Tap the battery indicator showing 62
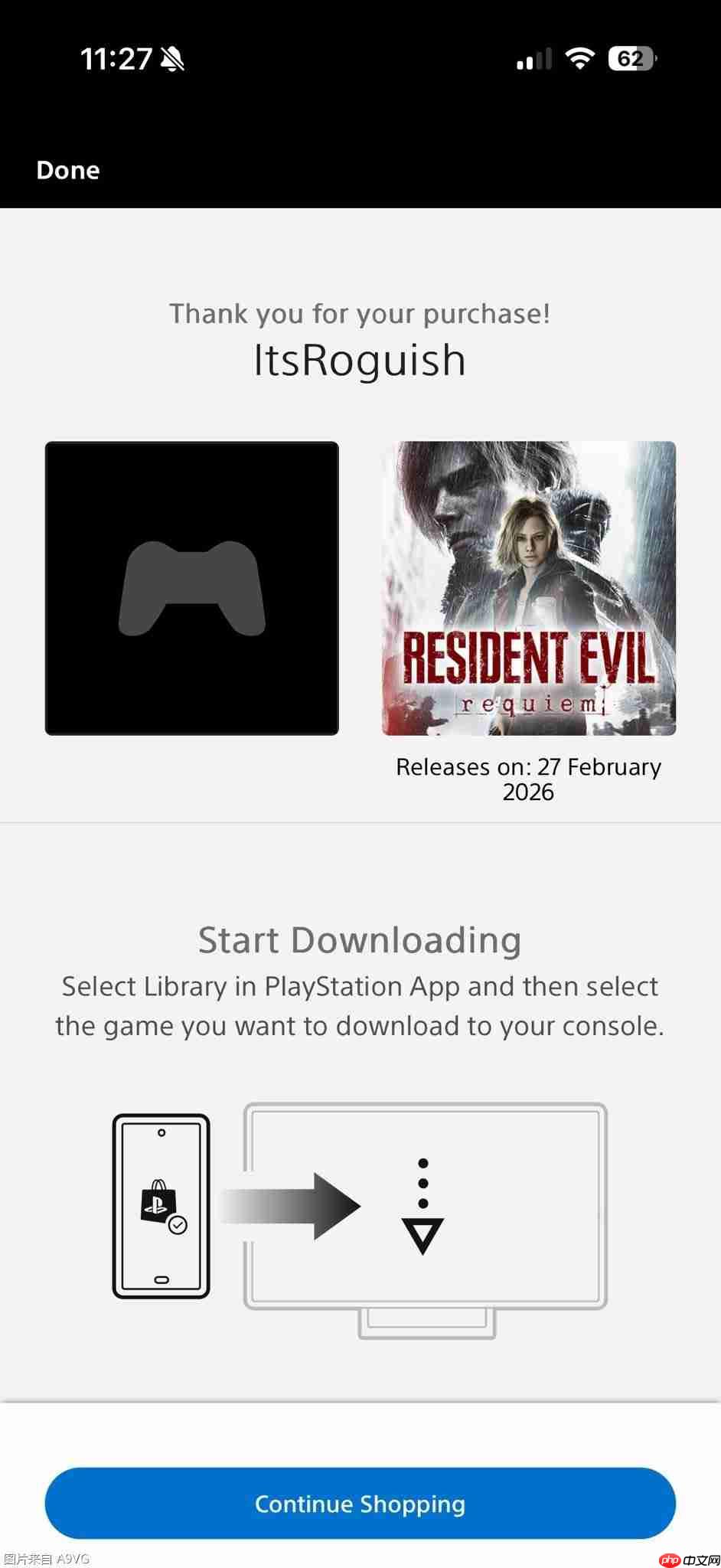This screenshot has width=721, height=1568. [633, 59]
